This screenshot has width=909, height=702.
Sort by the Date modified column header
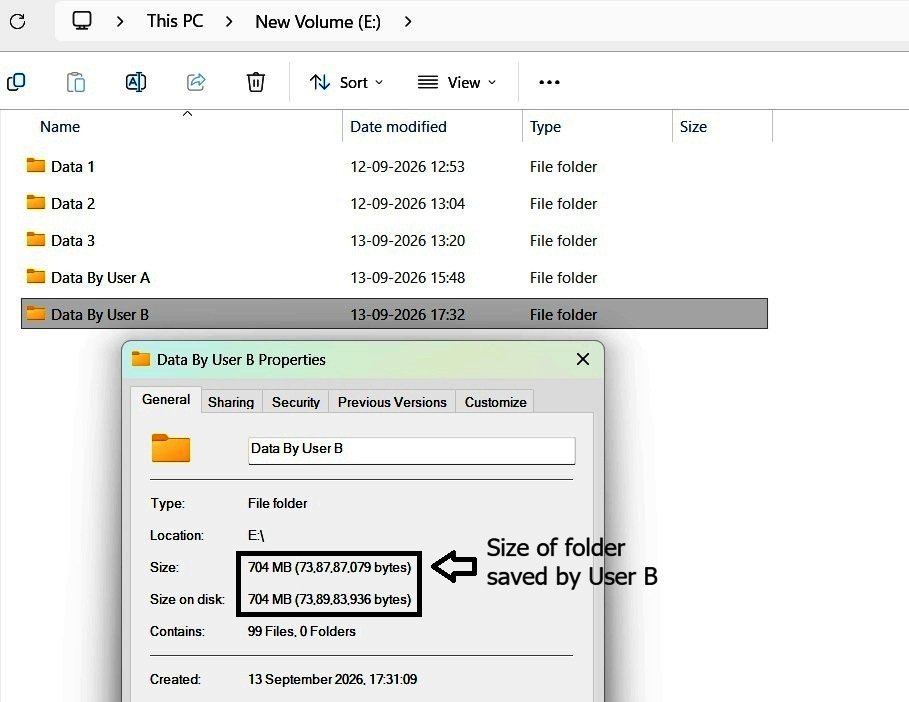(x=398, y=126)
